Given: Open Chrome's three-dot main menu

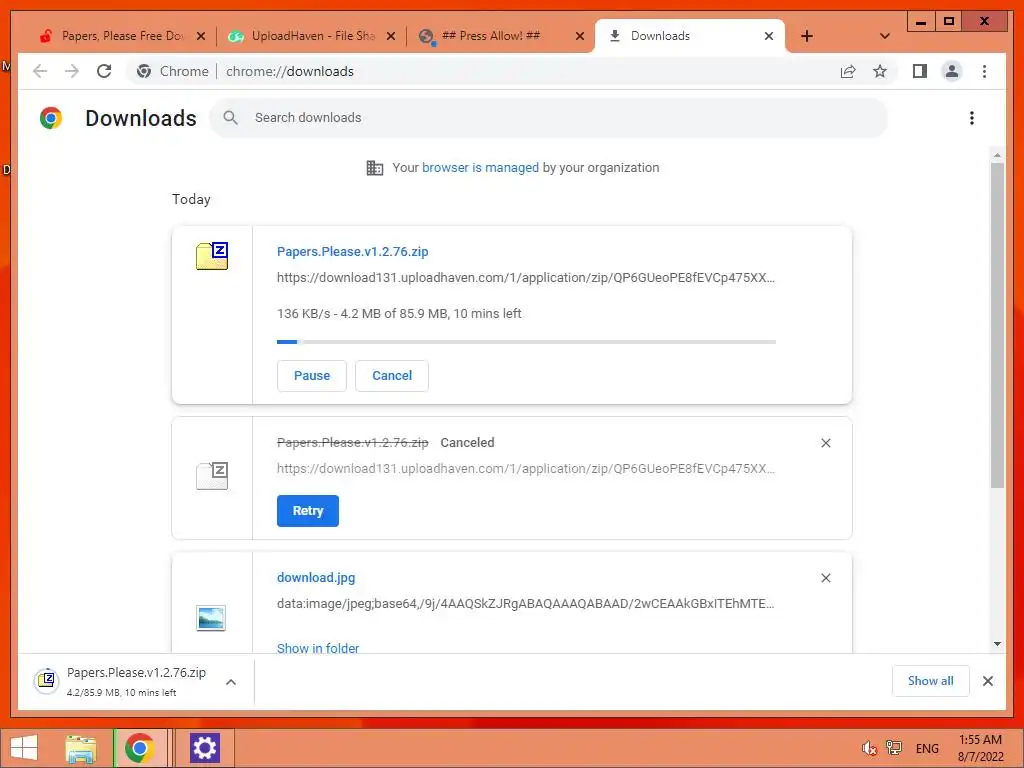Looking at the screenshot, I should (x=984, y=71).
